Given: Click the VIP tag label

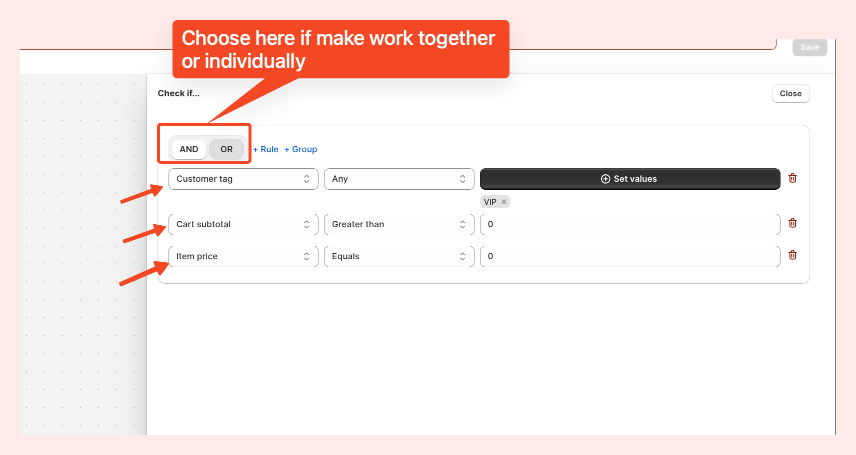Looking at the screenshot, I should [x=490, y=201].
